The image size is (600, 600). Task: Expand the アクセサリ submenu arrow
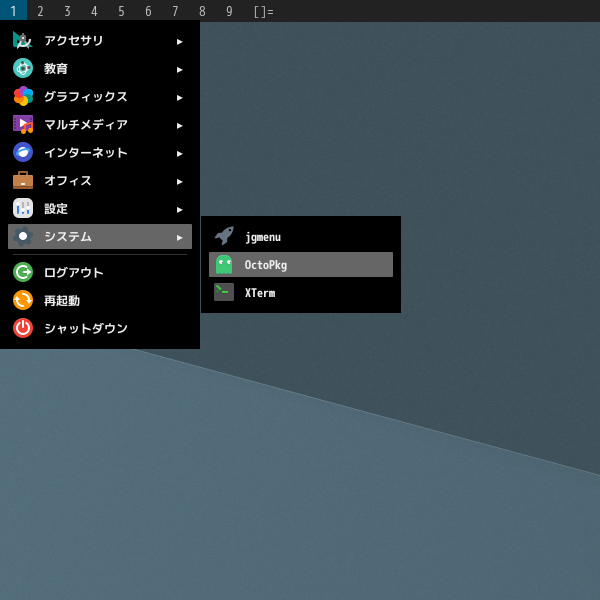pyautogui.click(x=179, y=41)
